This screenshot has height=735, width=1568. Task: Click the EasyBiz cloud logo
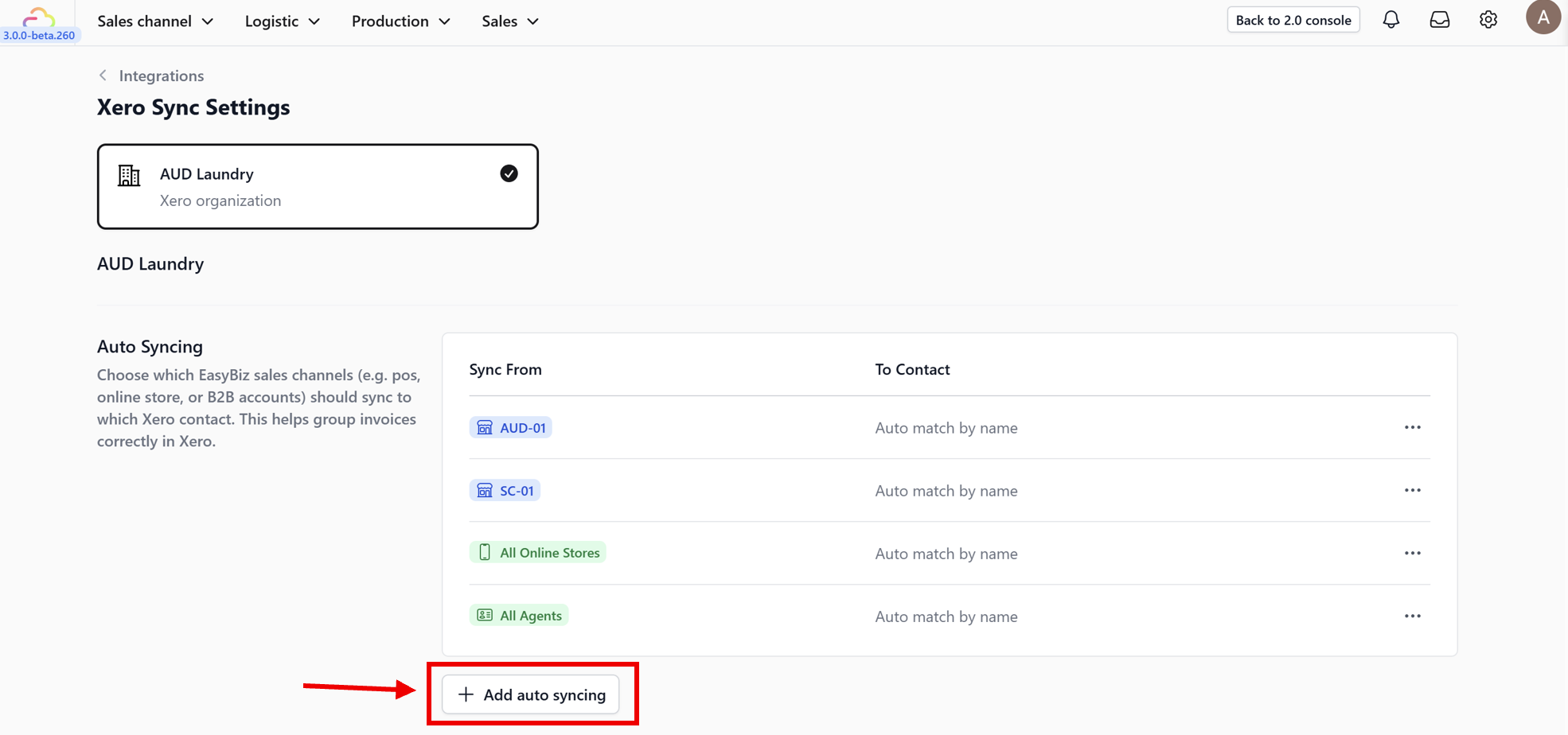pos(38,17)
